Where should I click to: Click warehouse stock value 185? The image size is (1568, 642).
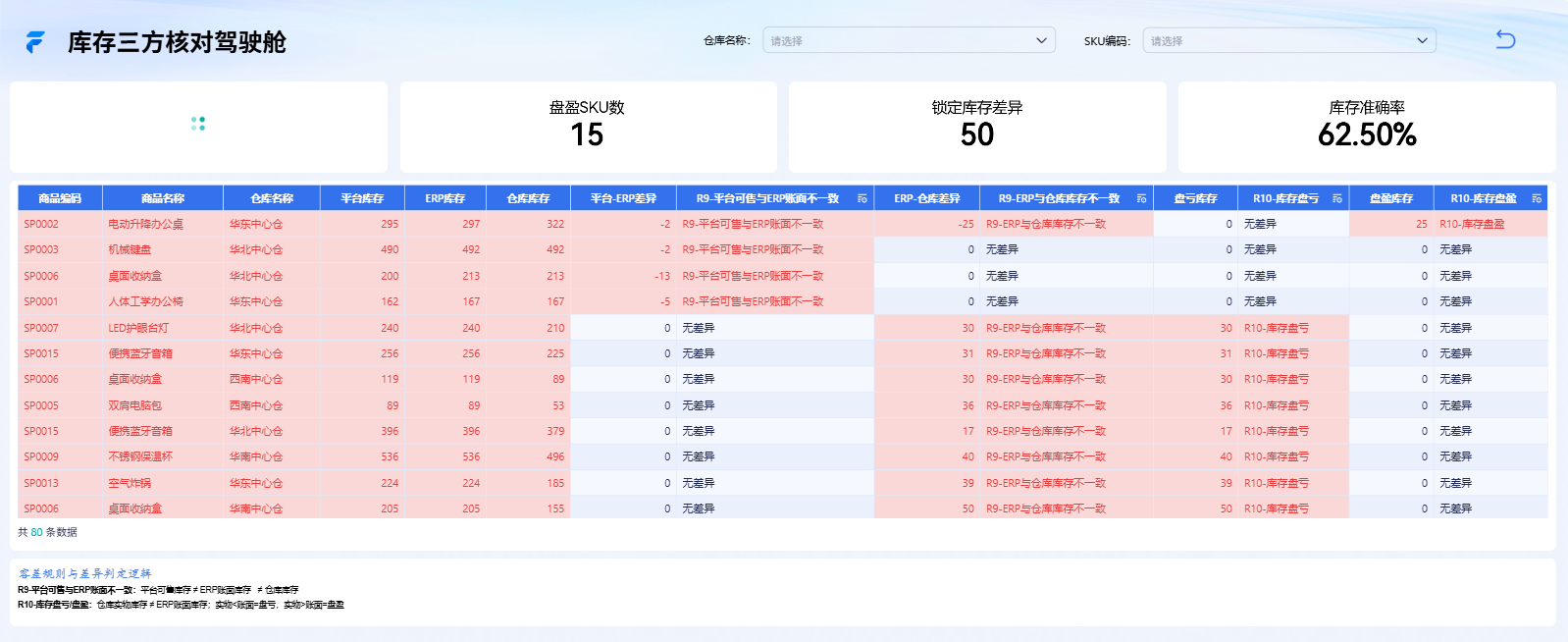click(x=555, y=483)
